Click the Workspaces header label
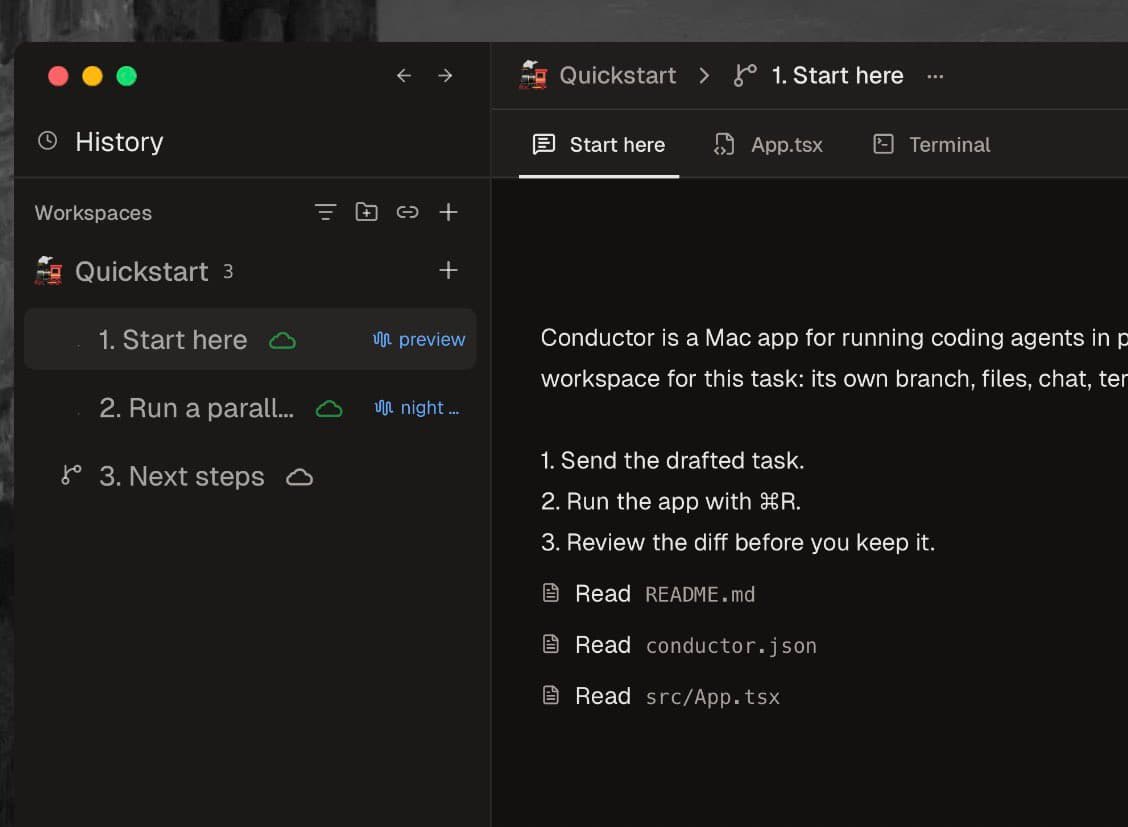The image size is (1128, 827). click(x=94, y=213)
